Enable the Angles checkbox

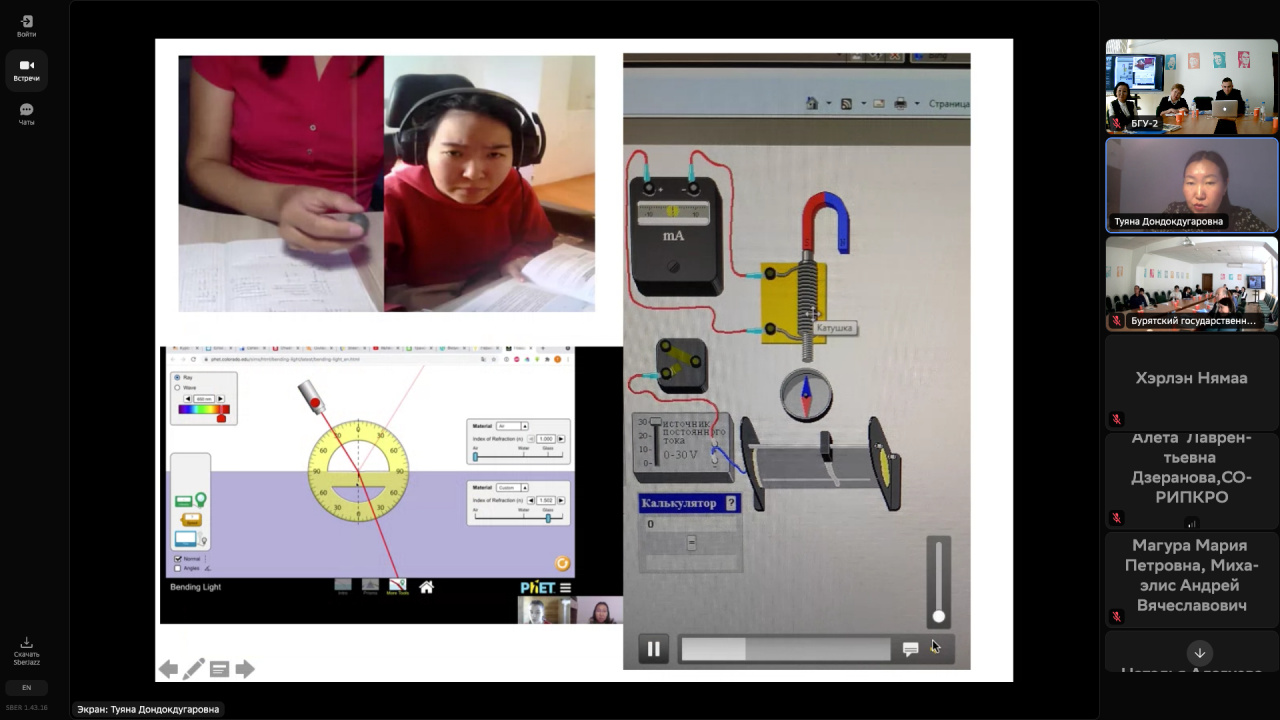178,568
